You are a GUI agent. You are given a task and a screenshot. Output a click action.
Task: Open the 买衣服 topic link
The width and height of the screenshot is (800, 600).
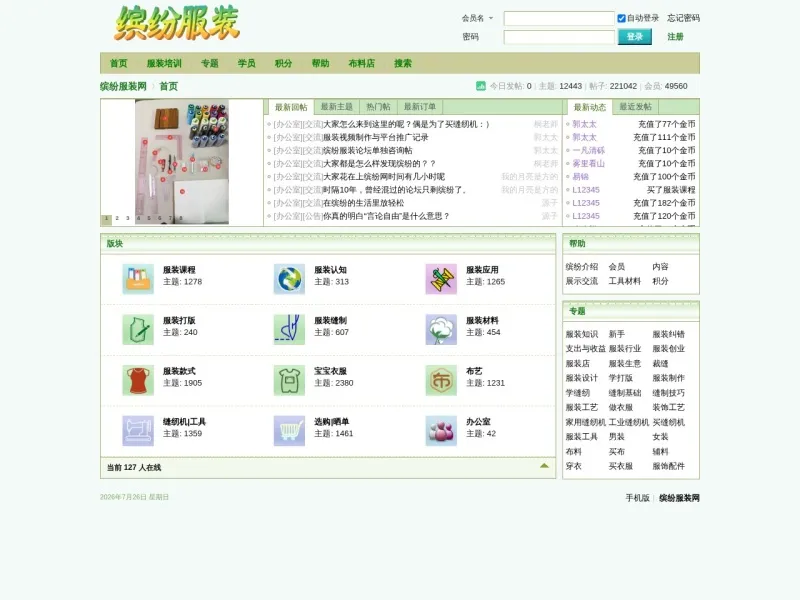click(x=620, y=466)
